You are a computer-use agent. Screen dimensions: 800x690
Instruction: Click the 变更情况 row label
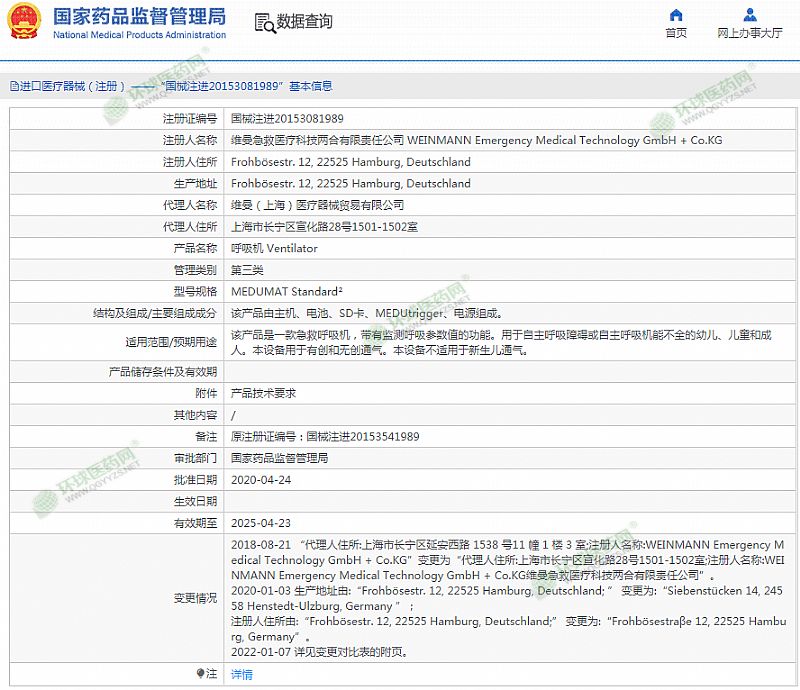pyautogui.click(x=195, y=598)
